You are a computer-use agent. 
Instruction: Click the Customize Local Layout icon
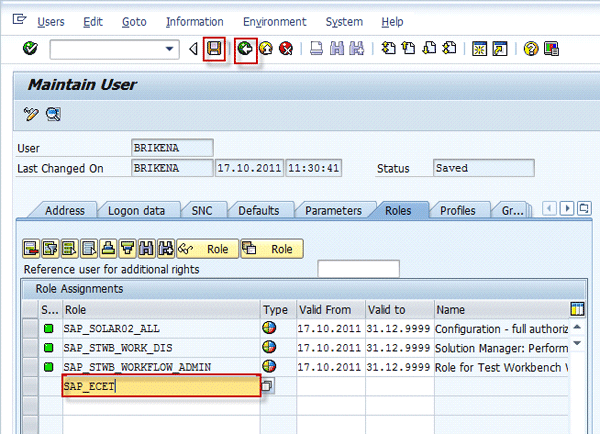(551, 49)
